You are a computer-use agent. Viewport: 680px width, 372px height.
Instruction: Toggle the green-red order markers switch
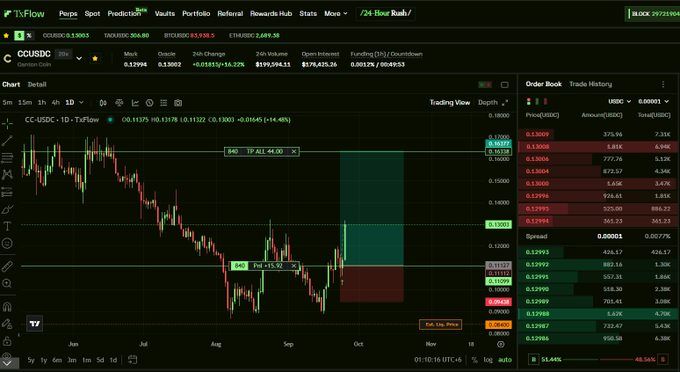click(485, 85)
